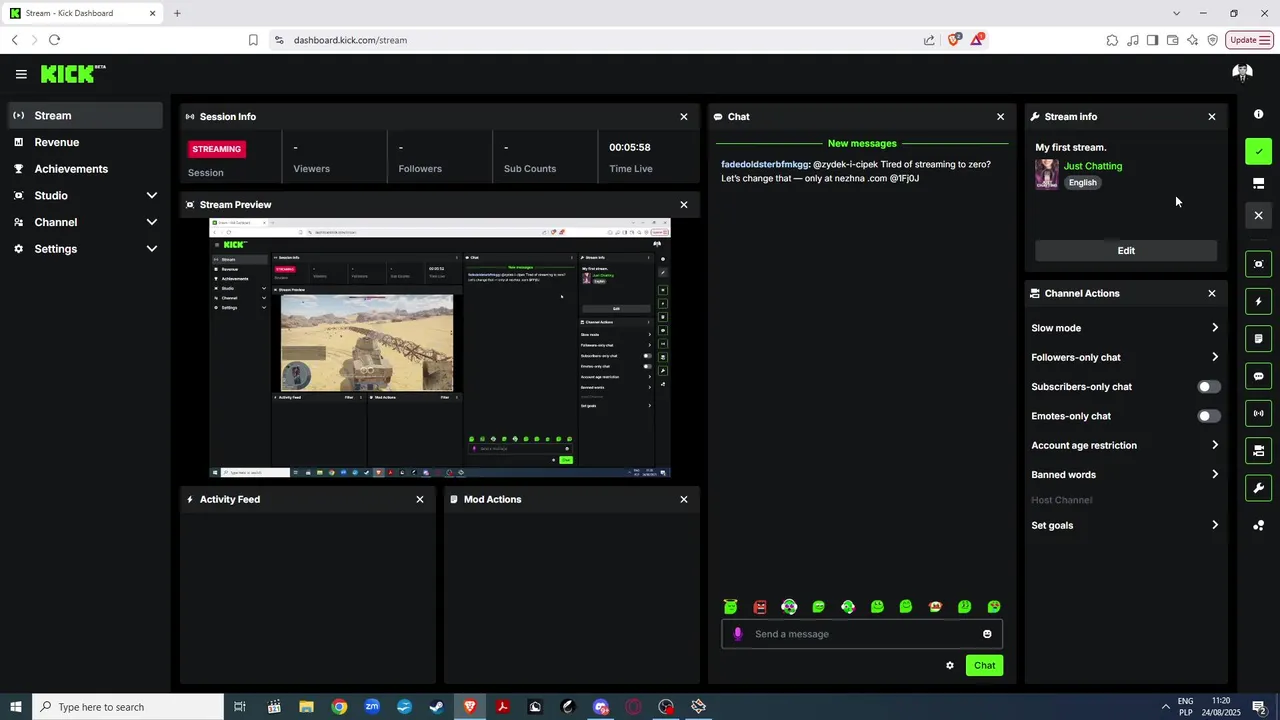1280x720 pixels.
Task: Open the Just Chatting category link
Action: 1093,166
